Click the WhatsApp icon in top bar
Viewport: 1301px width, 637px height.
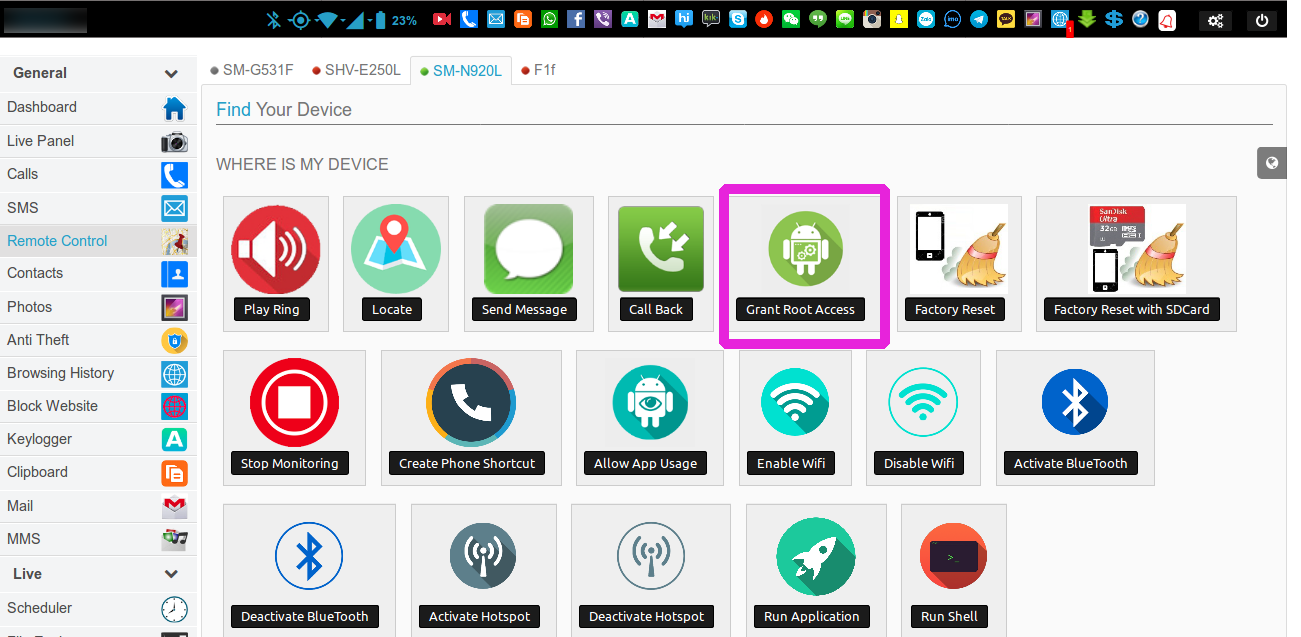pos(550,19)
